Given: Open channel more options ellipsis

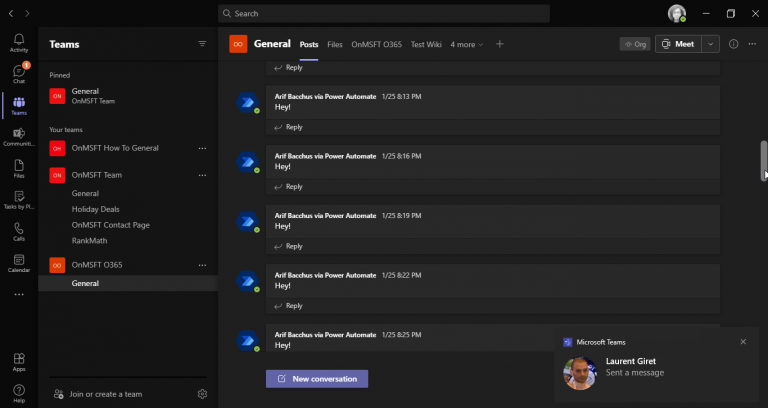Looking at the screenshot, I should 752,44.
